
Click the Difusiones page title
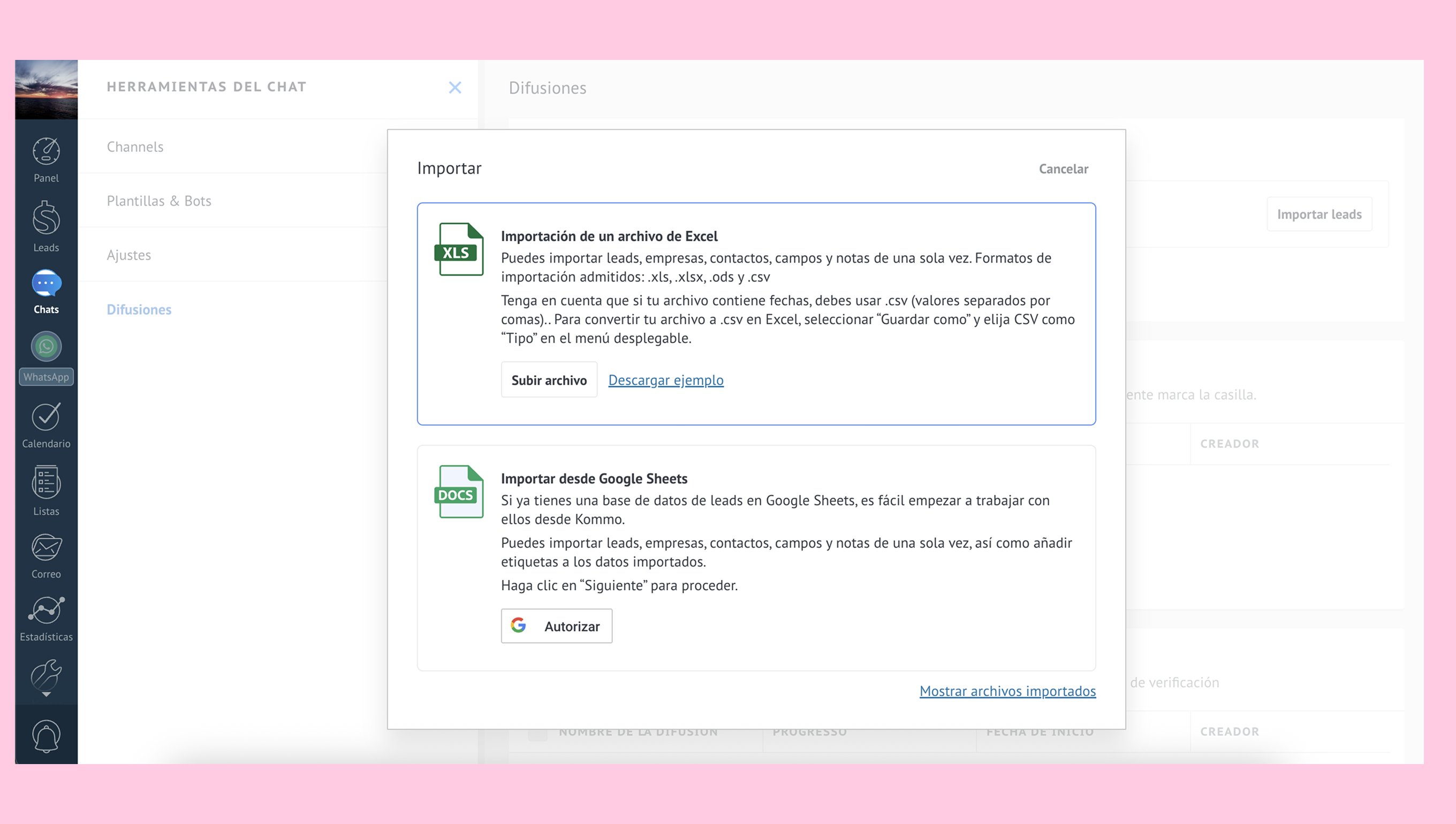click(x=548, y=88)
